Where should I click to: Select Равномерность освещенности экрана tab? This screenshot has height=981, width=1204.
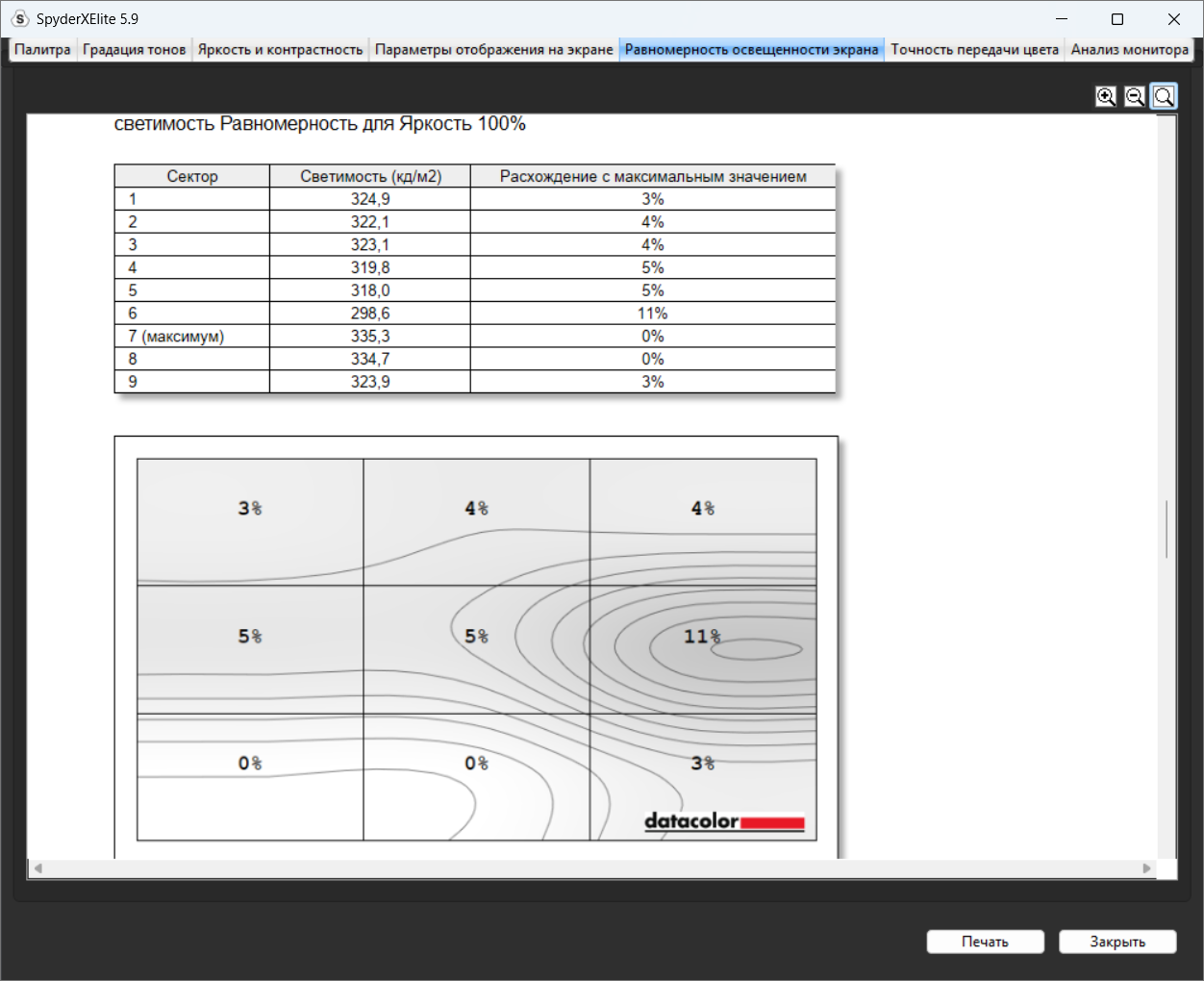pos(751,50)
